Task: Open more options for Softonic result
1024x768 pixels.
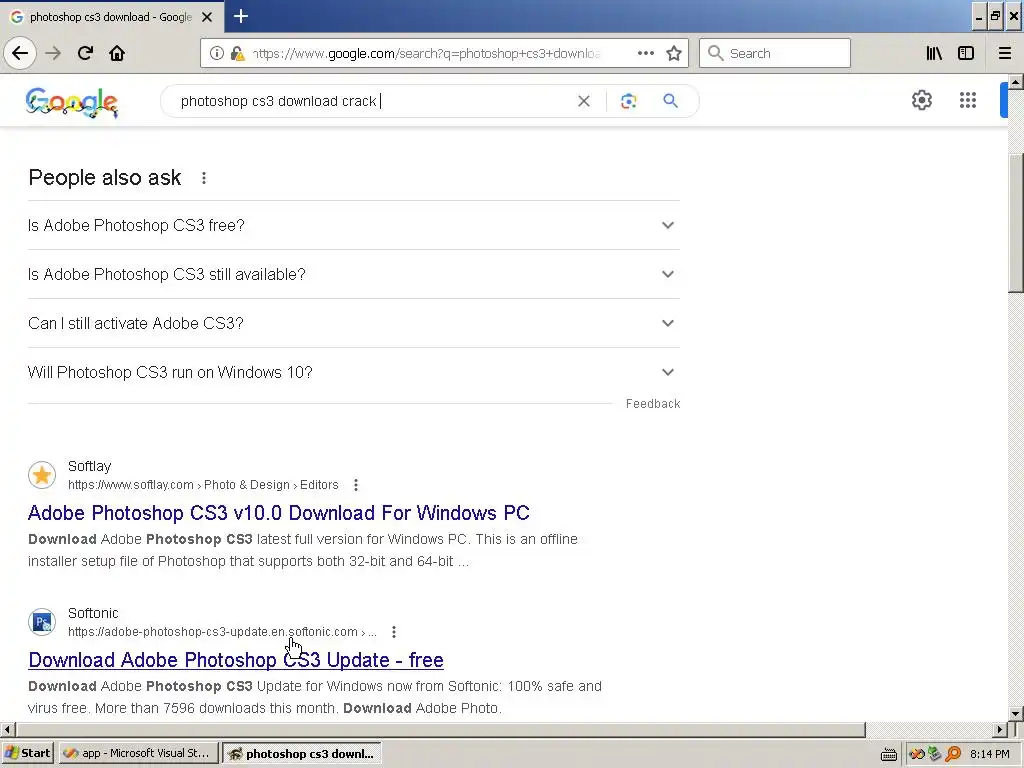Action: coord(394,632)
